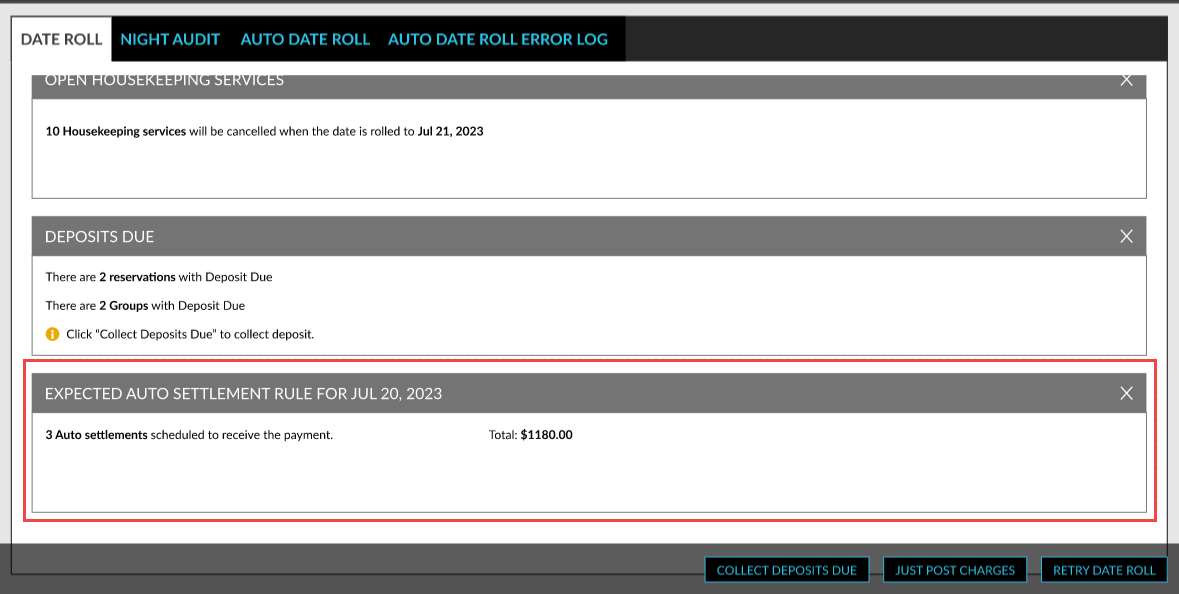Click the Collect Deposits Due button
This screenshot has width=1179, height=594.
(787, 569)
